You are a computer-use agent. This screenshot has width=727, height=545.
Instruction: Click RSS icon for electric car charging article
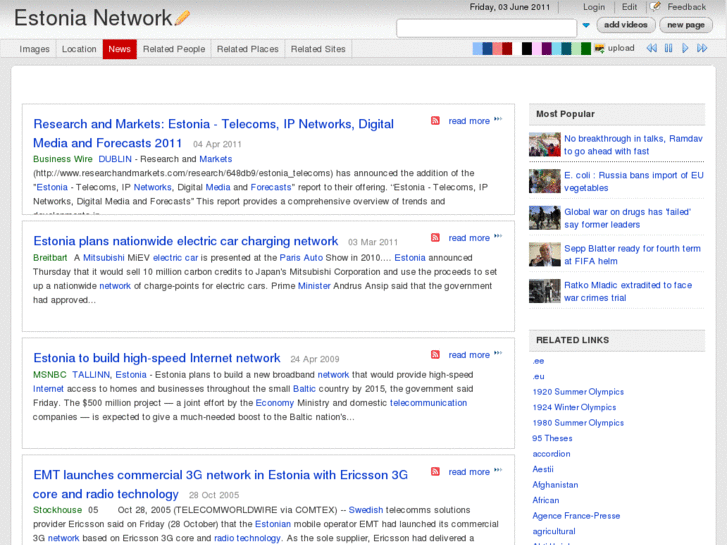pos(435,237)
